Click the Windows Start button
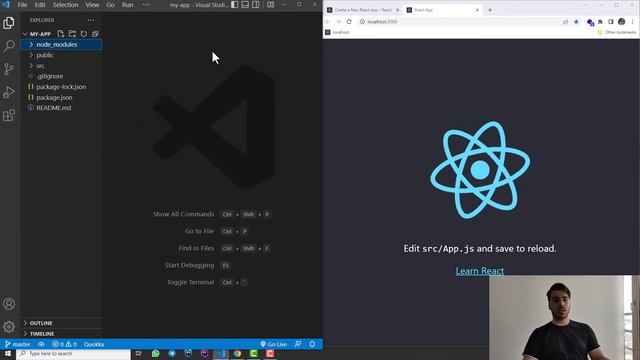This screenshot has height=360, width=640. pos(8,353)
